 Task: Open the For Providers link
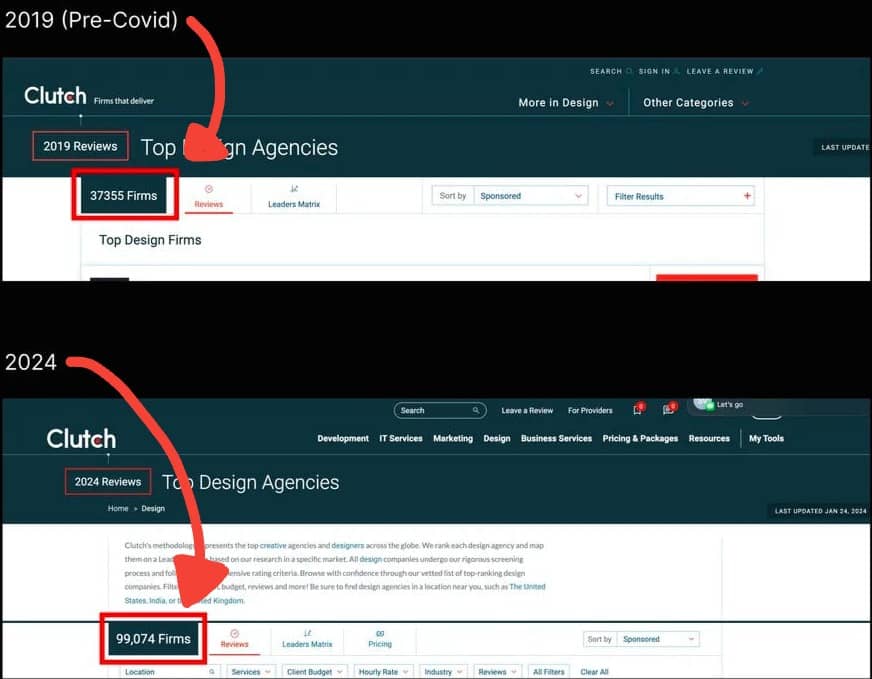(x=590, y=410)
